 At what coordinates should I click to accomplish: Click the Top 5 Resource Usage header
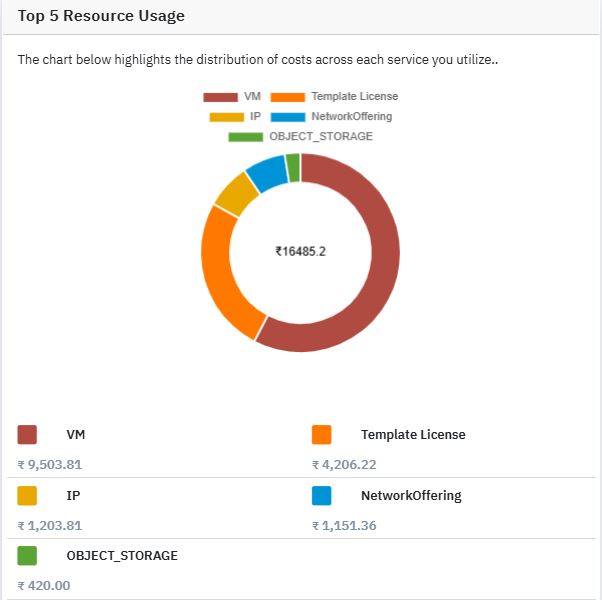click(101, 16)
